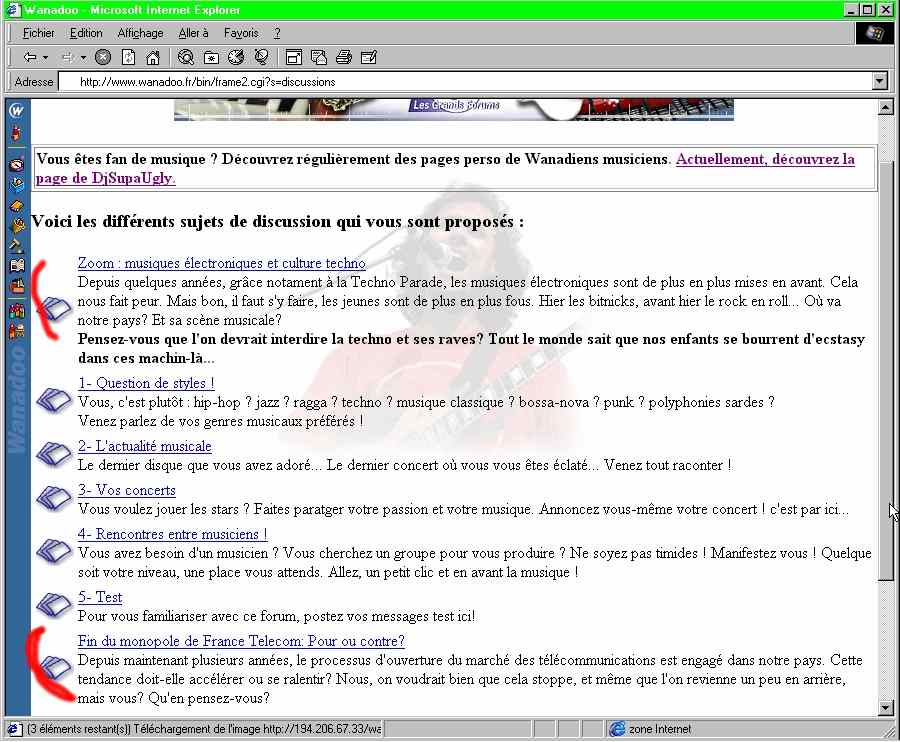The width and height of the screenshot is (900, 742).
Task: Click the compass icon in Wanadoo sidebar
Action: coord(17,165)
